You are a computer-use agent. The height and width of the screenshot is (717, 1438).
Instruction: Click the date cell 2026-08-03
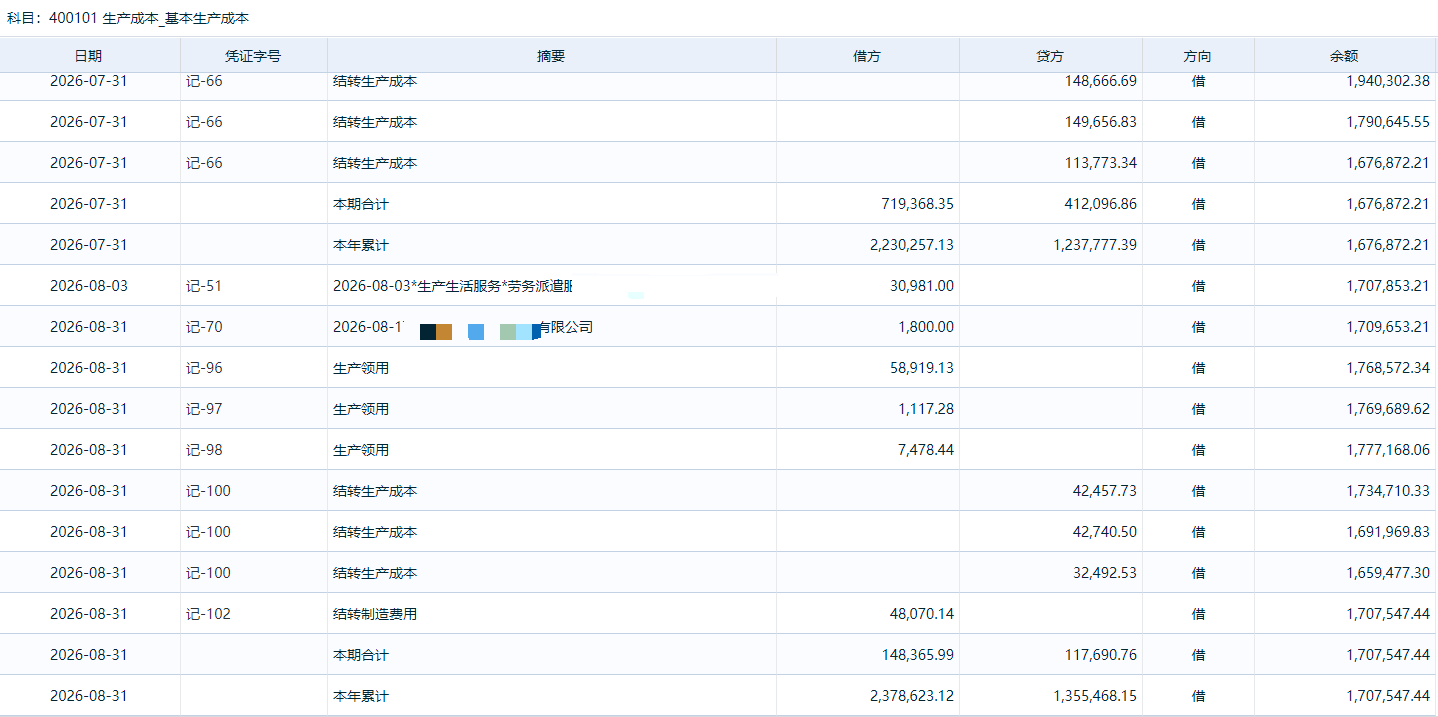pyautogui.click(x=89, y=286)
